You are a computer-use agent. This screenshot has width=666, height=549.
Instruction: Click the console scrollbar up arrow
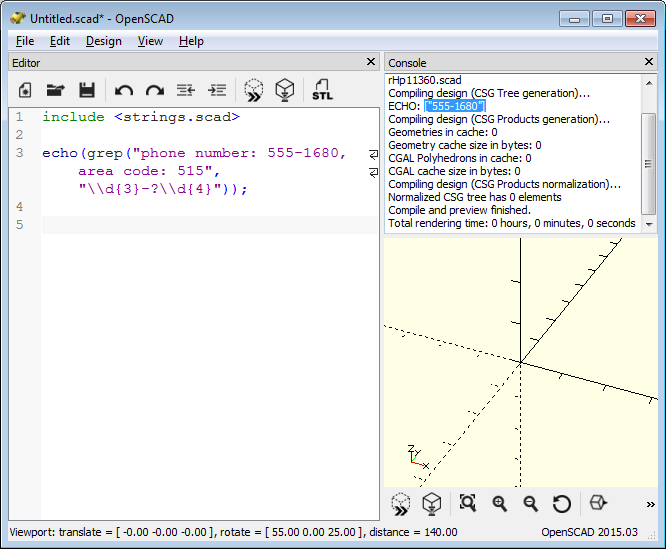[649, 83]
